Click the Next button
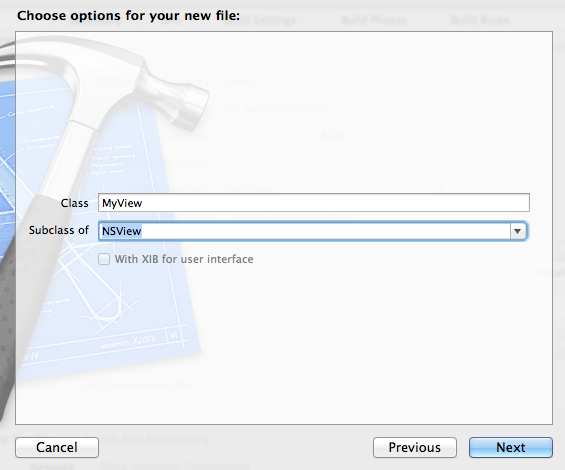The image size is (565, 470). click(511, 447)
